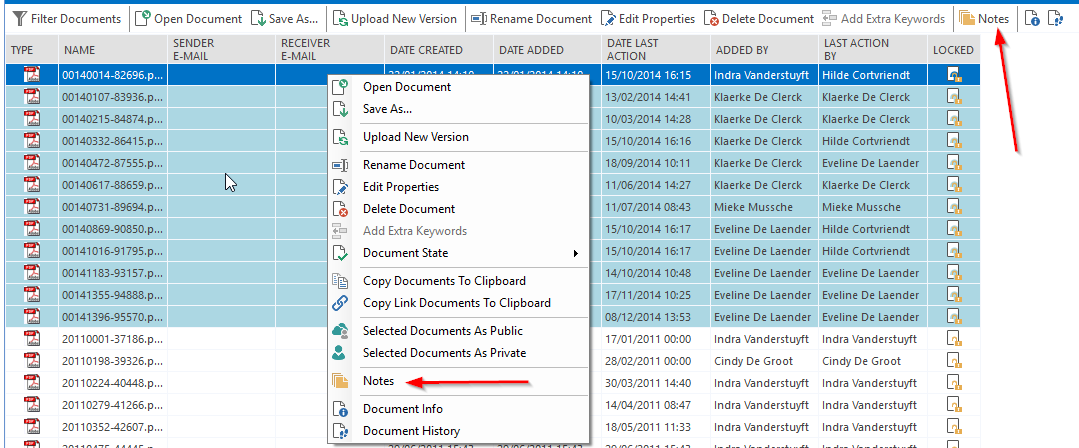Image resolution: width=1079 pixels, height=448 pixels.
Task: Click Open Document in the toolbar
Action: click(189, 19)
